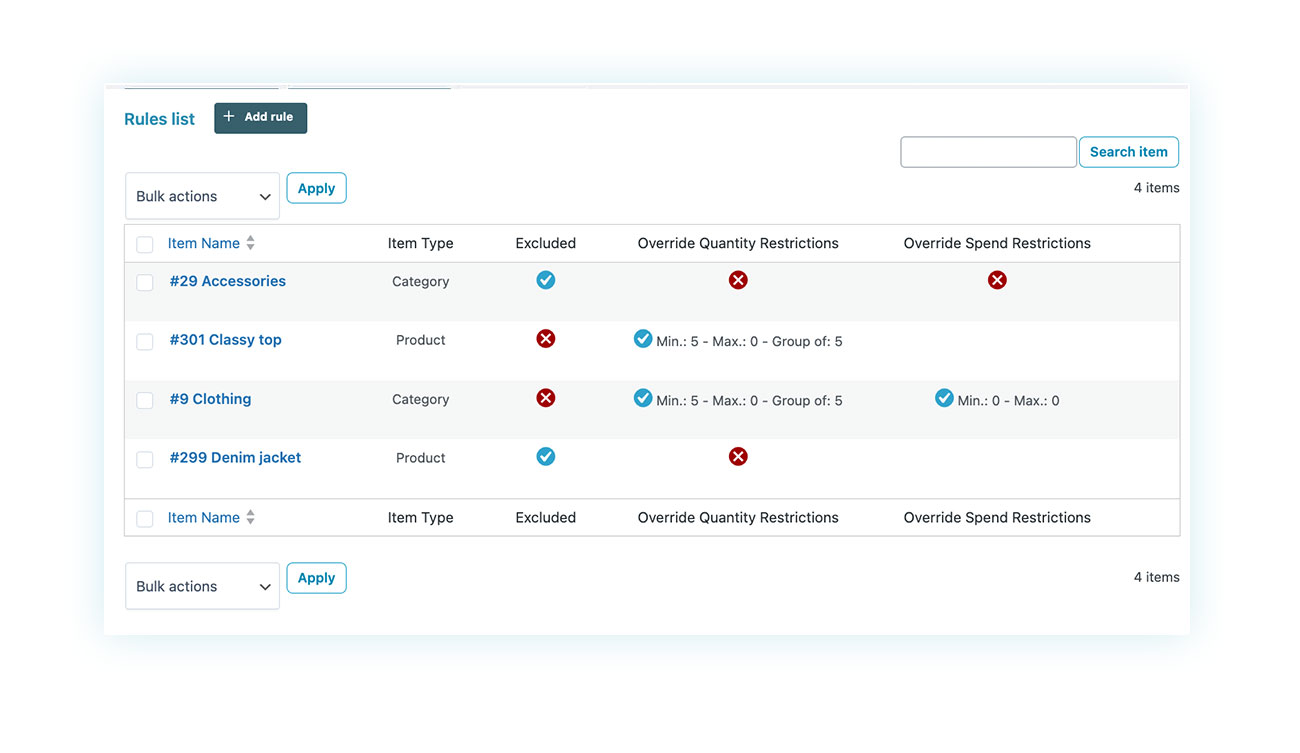Open the bottom Bulk actions dropdown
This screenshot has width=1300, height=753.
click(x=202, y=586)
